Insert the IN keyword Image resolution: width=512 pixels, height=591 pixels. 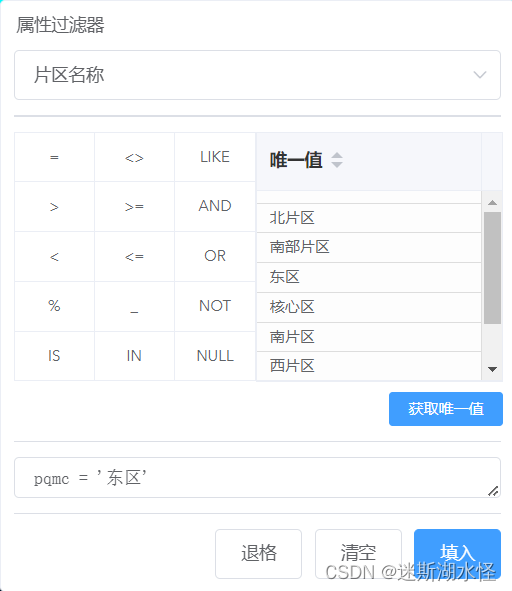[134, 356]
